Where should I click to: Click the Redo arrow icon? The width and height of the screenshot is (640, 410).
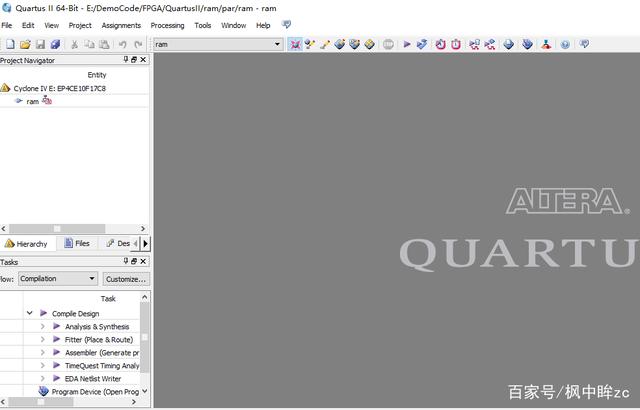click(x=138, y=44)
